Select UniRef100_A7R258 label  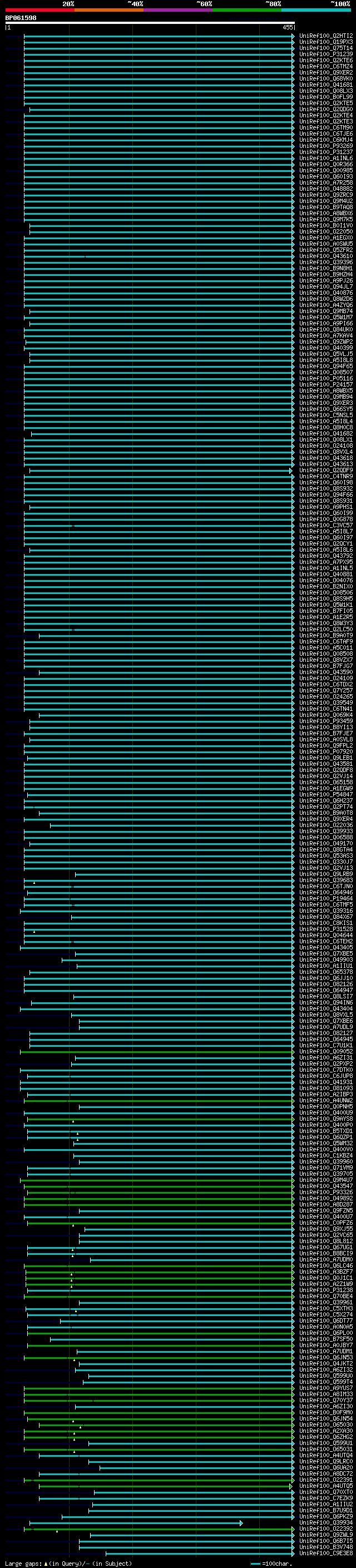326,182
